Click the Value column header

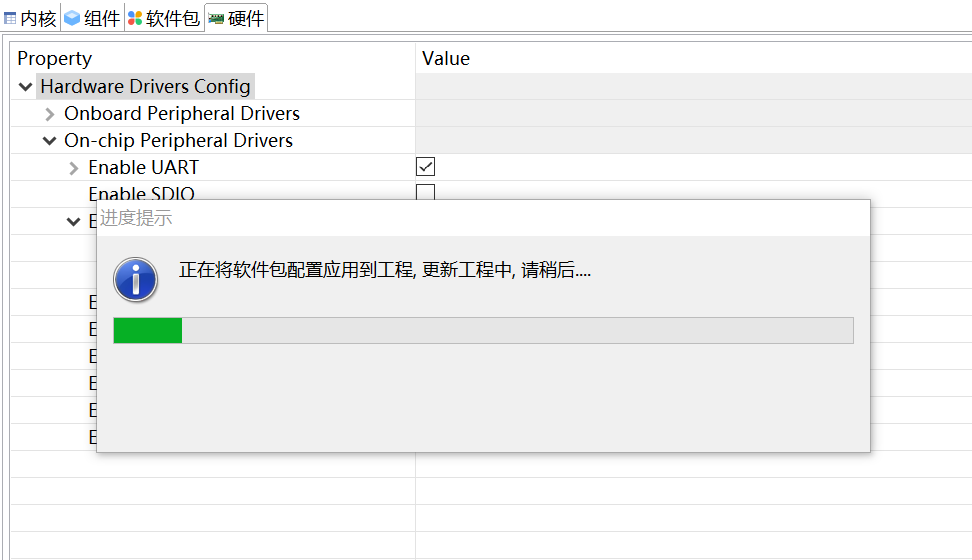(x=446, y=58)
